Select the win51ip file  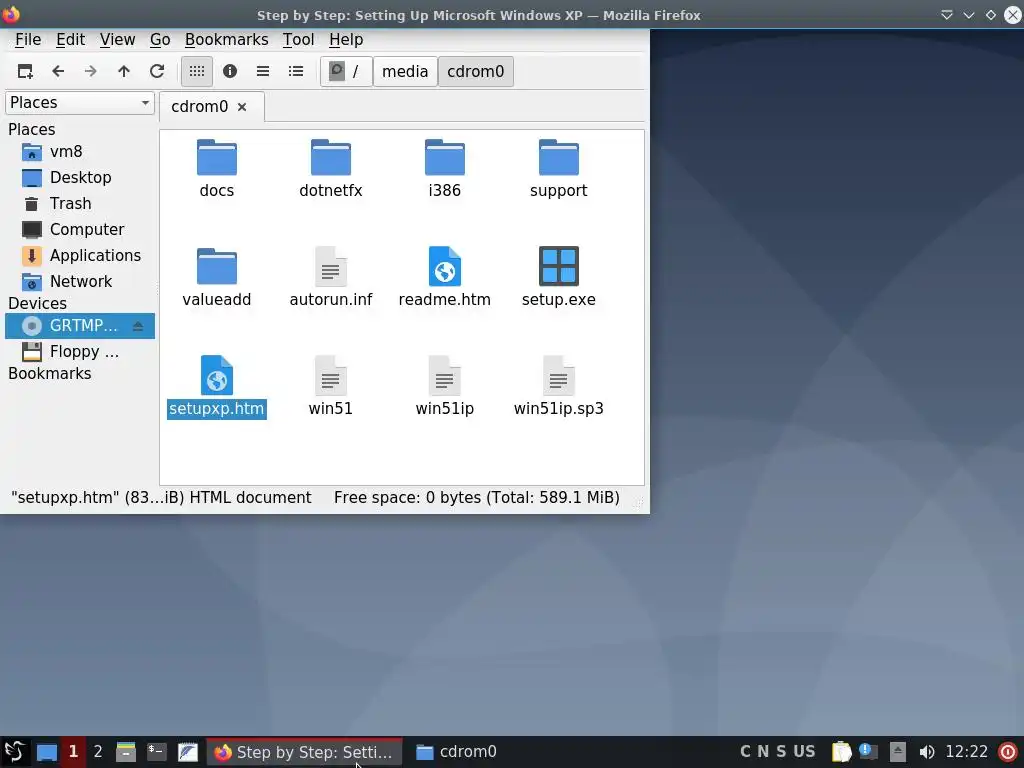click(445, 387)
